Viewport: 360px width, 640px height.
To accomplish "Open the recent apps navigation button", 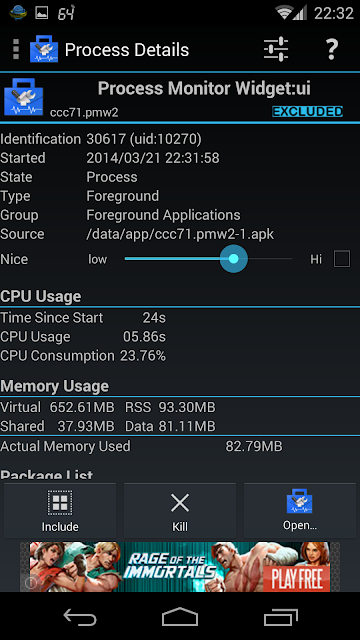I will (x=281, y=618).
